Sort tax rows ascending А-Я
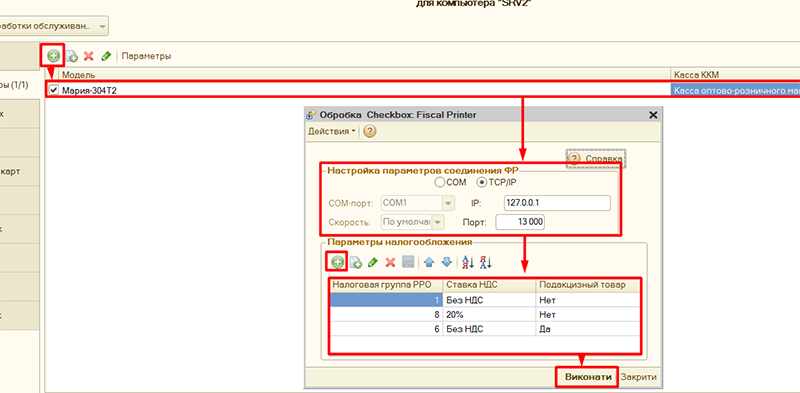Image resolution: width=800 pixels, height=393 pixels. [468, 262]
